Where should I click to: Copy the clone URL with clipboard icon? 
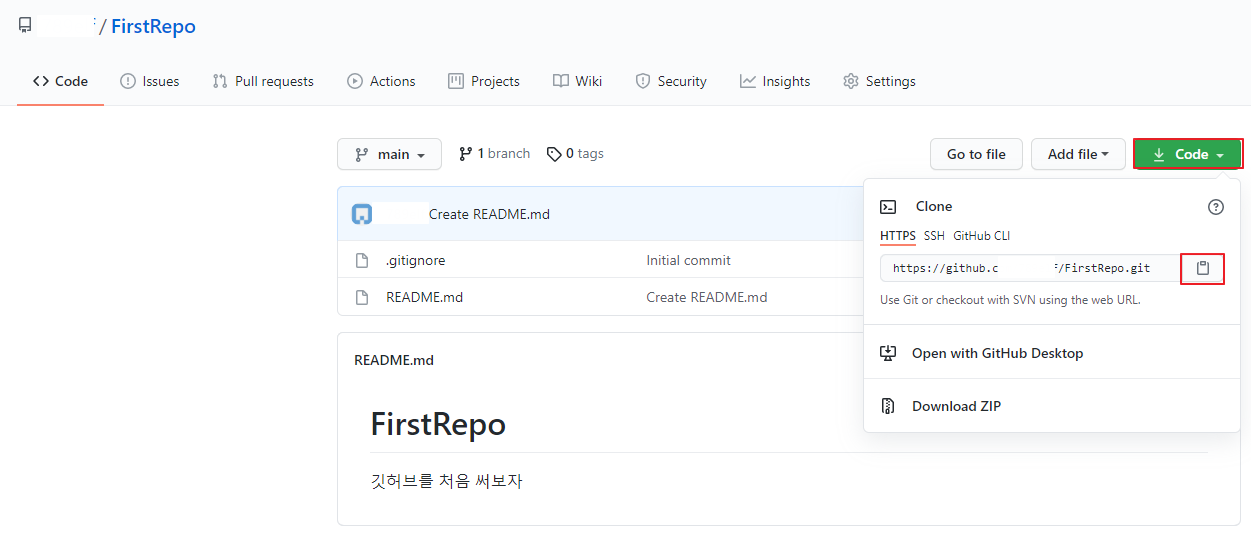tap(1203, 268)
